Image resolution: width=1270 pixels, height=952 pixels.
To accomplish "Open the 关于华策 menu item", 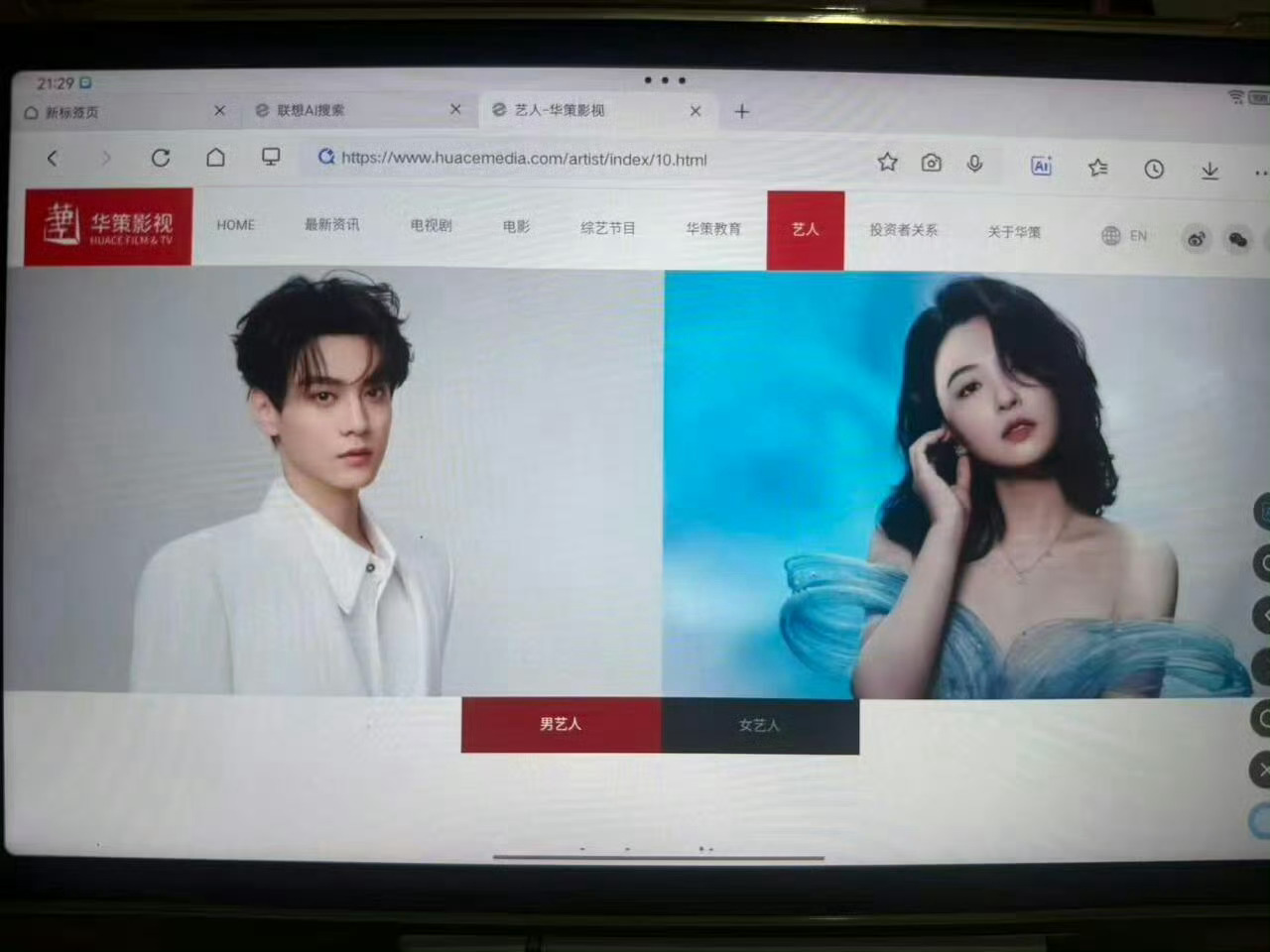I will pos(1014,232).
